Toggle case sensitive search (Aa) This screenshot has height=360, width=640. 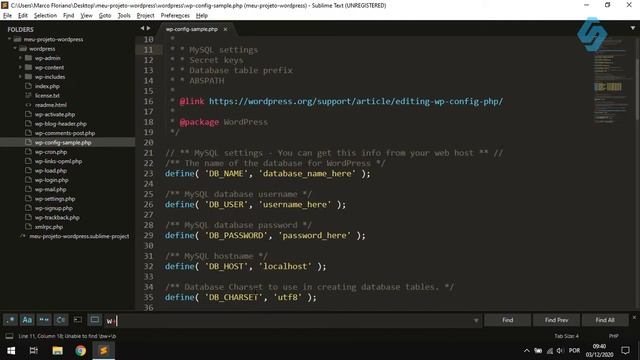[x=27, y=320]
